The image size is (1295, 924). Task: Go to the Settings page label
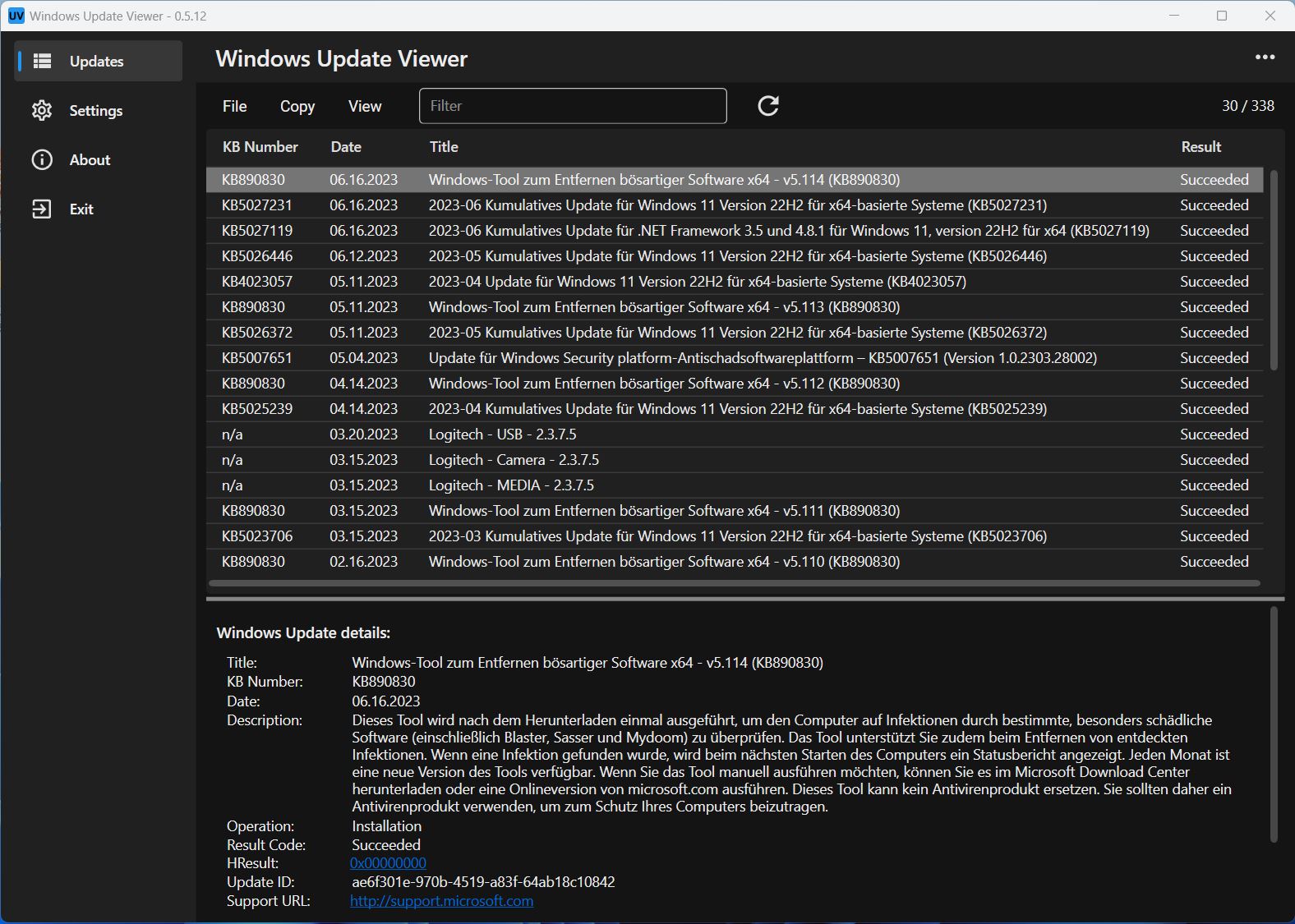click(95, 111)
